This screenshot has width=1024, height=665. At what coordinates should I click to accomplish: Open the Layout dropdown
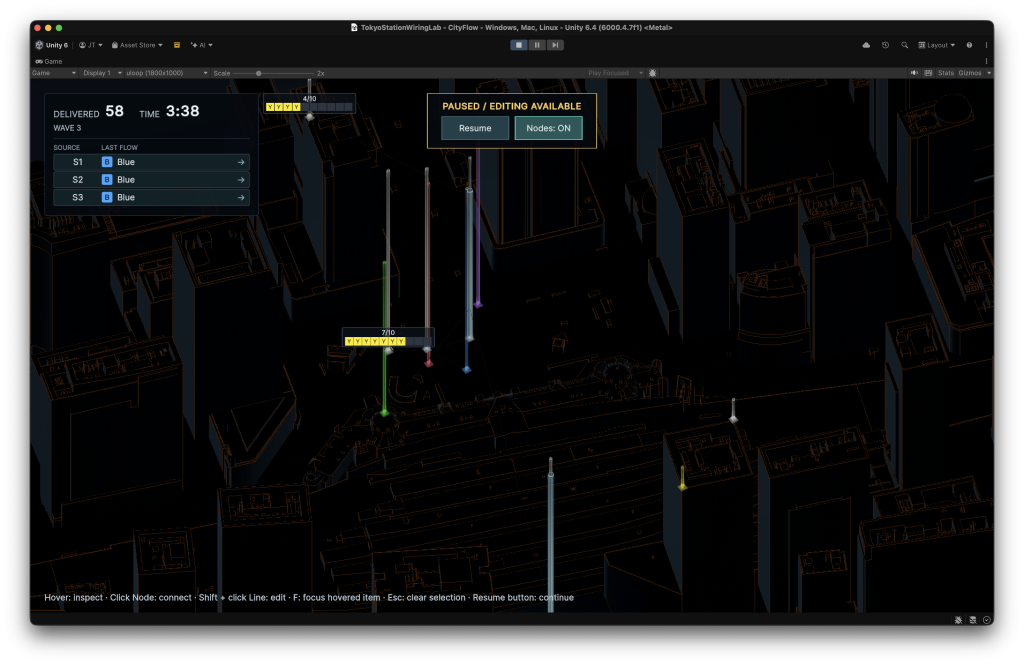click(937, 45)
